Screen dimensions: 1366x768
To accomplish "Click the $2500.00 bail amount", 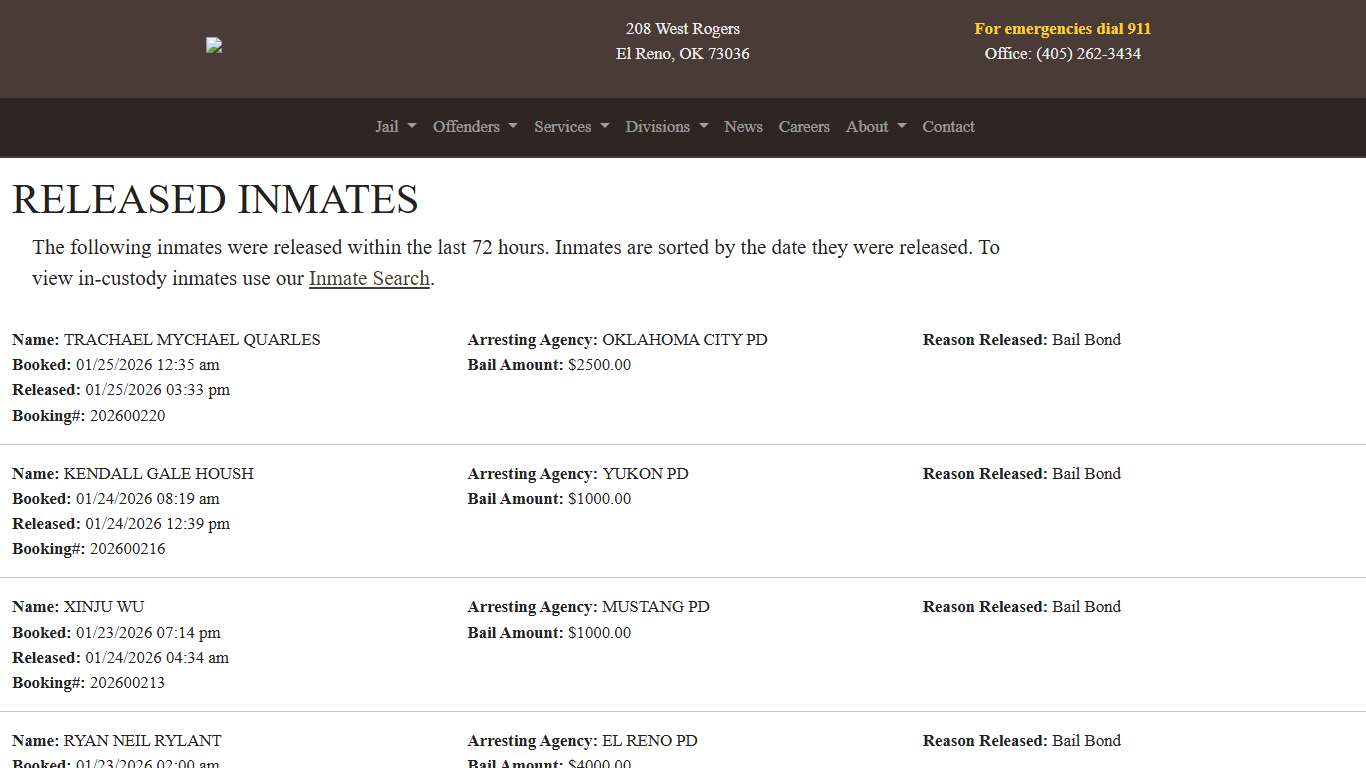I will 599,365.
